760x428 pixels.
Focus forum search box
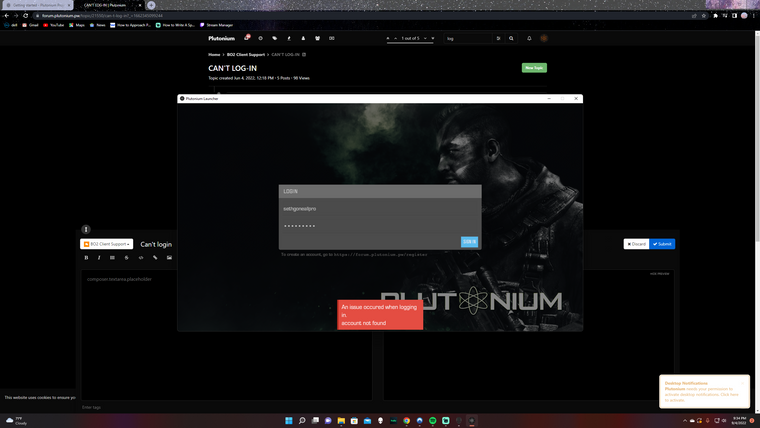tap(468, 38)
